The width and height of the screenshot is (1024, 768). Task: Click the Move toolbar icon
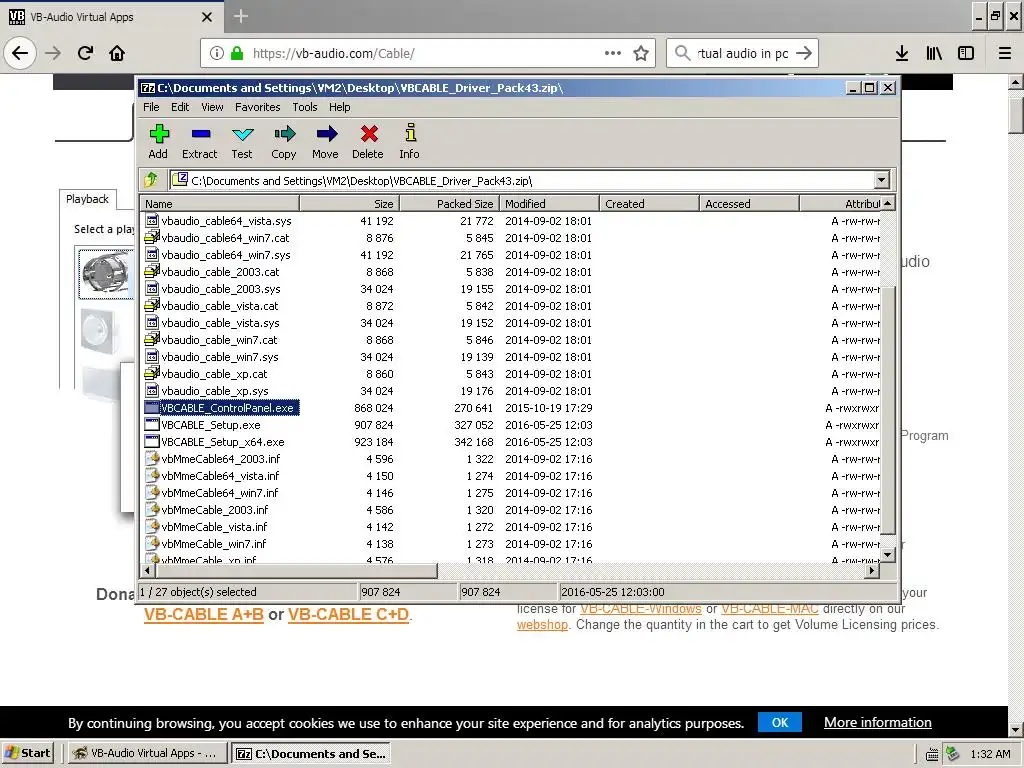coord(326,134)
